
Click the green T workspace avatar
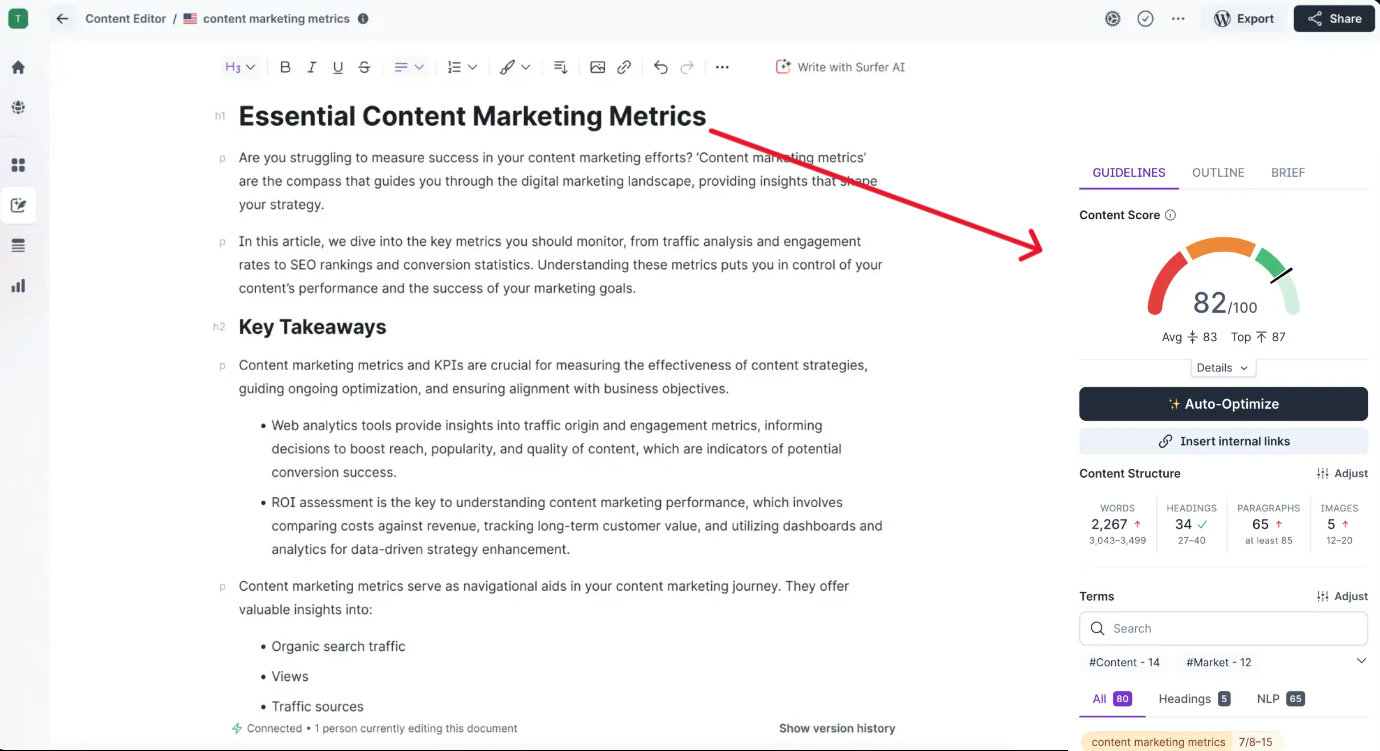[x=18, y=19]
